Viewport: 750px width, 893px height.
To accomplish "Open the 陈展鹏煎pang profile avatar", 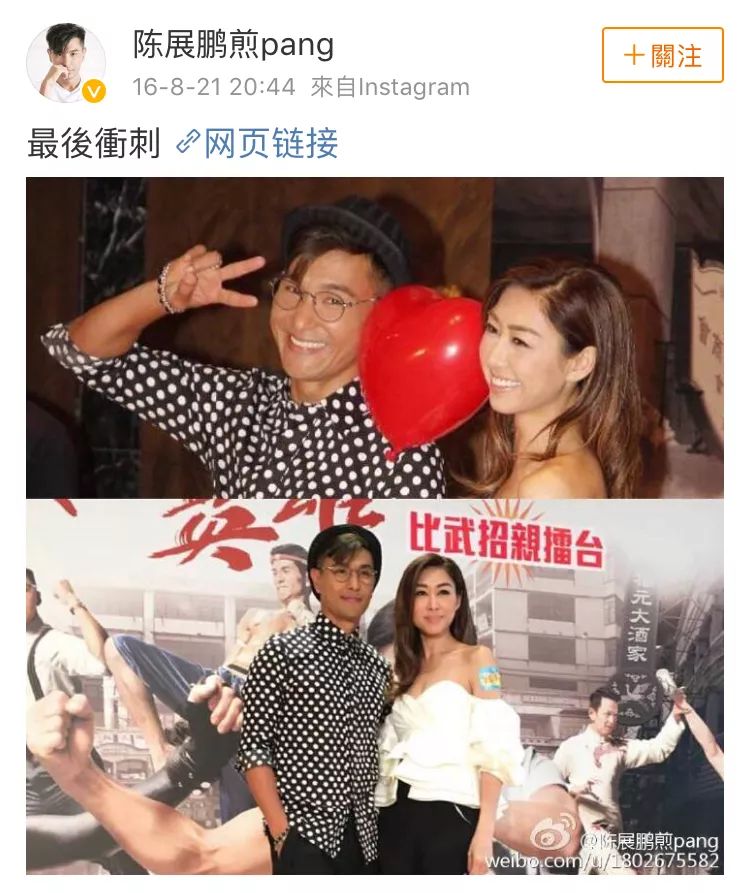I will click(x=66, y=63).
